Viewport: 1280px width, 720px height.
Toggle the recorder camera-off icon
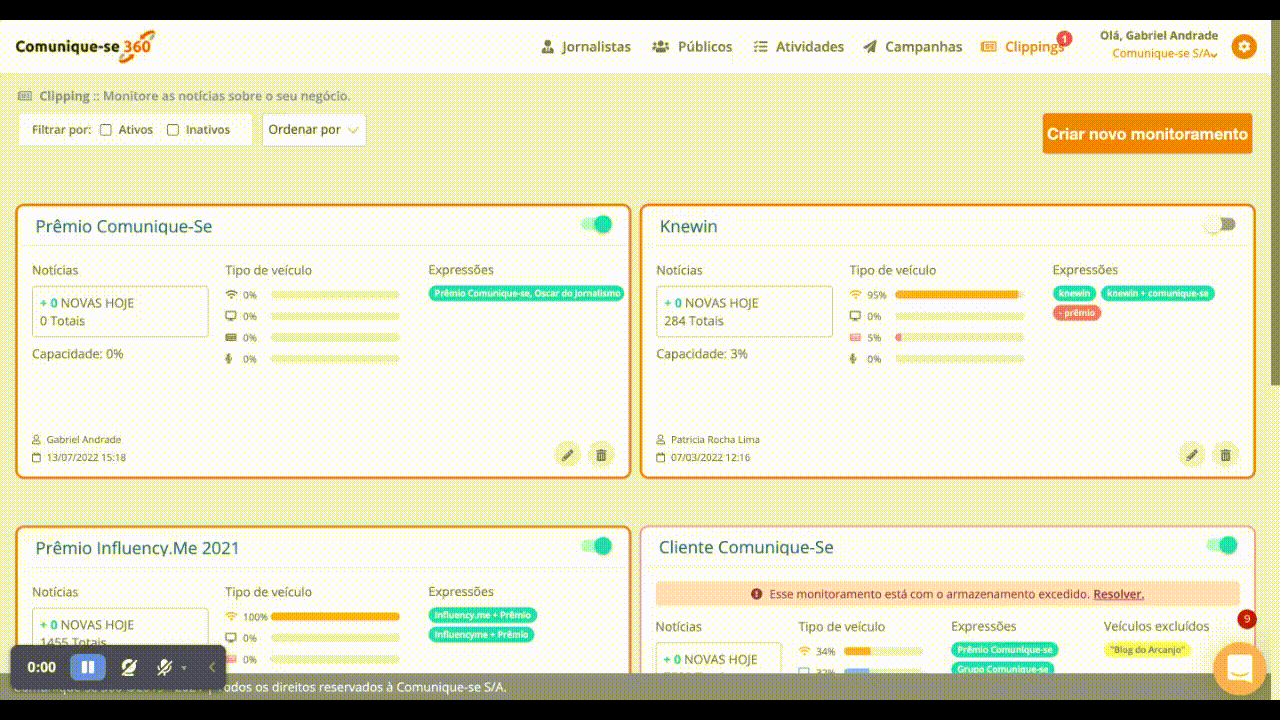[129, 667]
